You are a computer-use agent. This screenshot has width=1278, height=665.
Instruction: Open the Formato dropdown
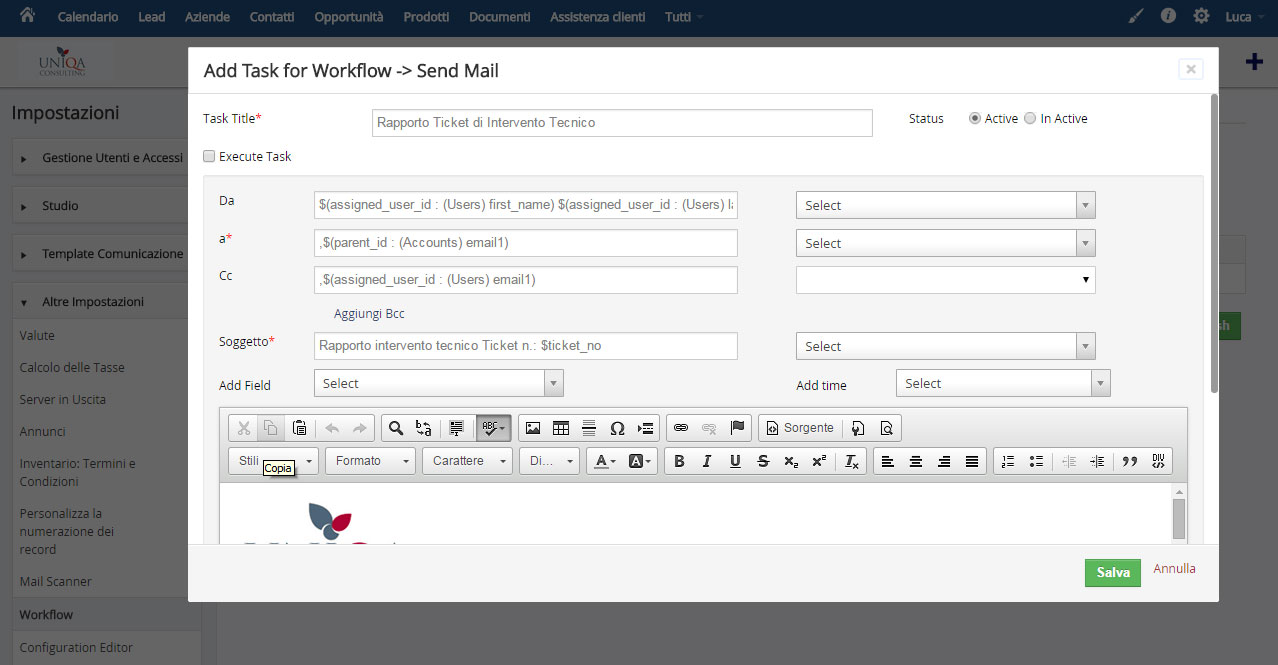[370, 461]
